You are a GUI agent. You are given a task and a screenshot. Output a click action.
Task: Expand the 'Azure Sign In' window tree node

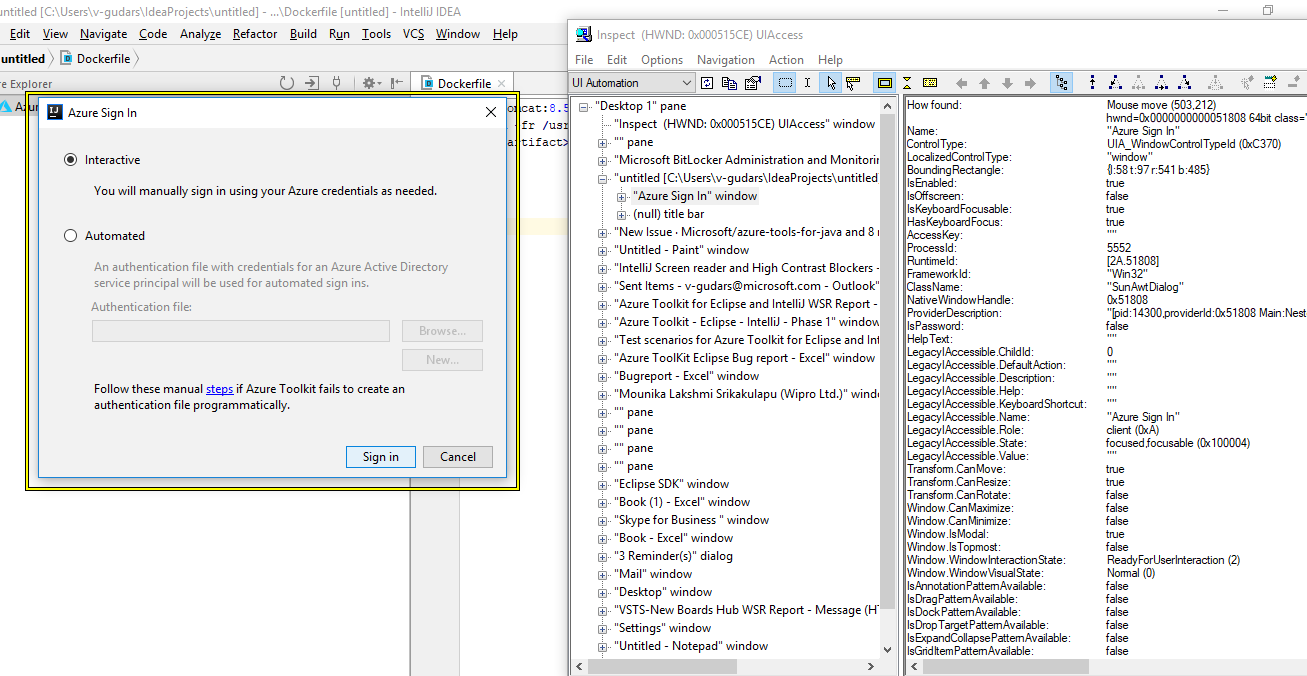pos(622,195)
